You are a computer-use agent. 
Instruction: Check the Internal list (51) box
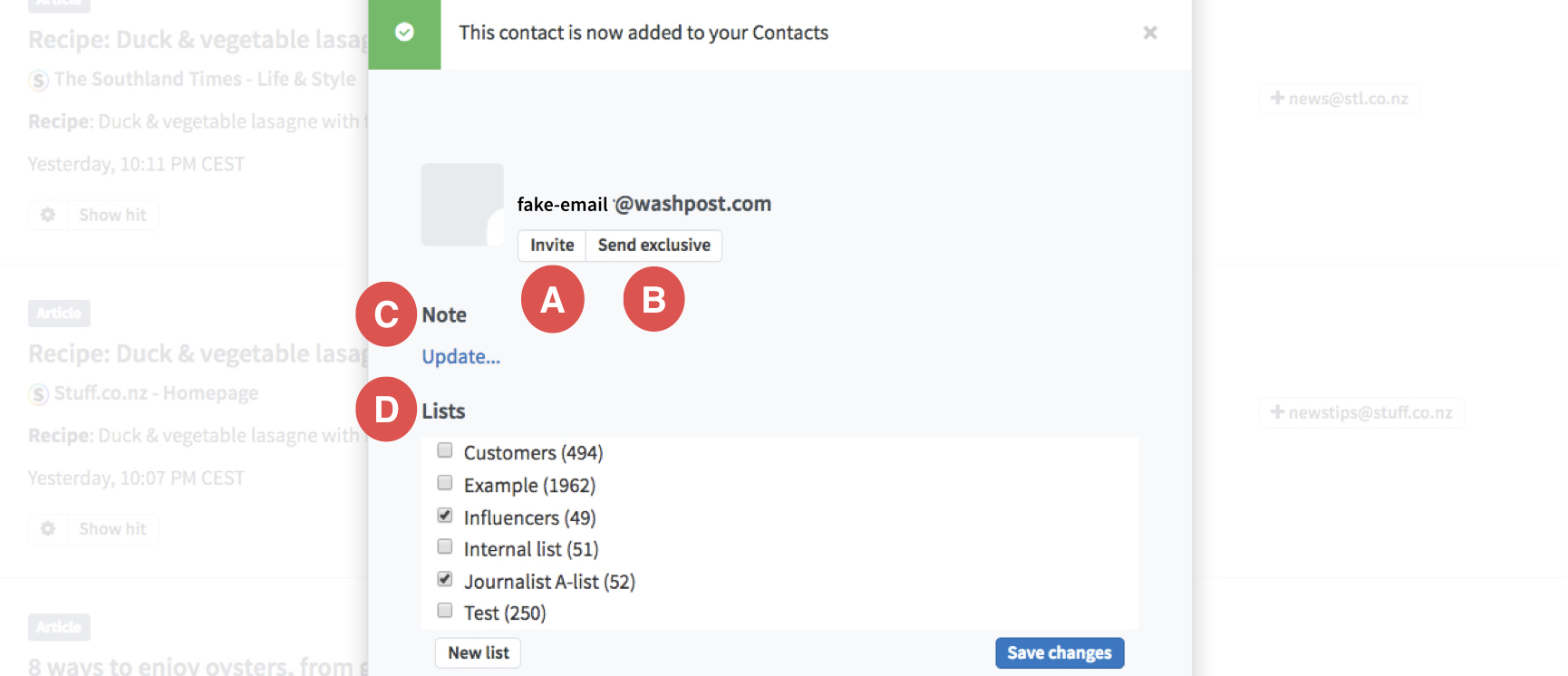tap(445, 546)
